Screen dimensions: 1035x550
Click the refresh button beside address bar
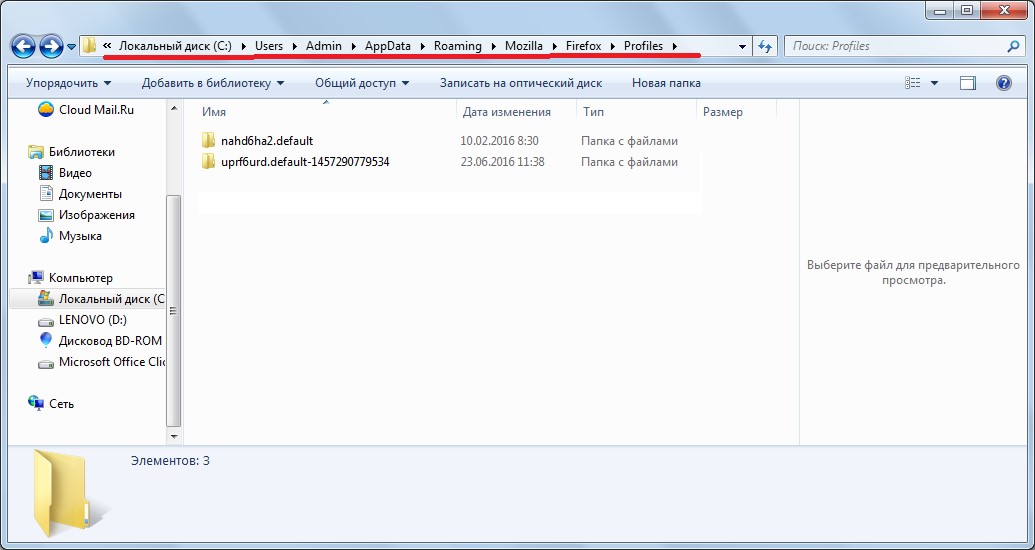point(766,46)
